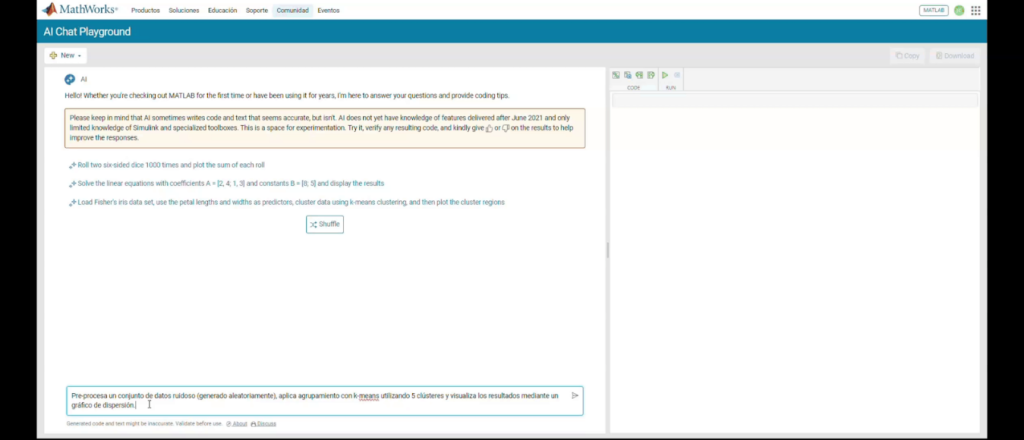
Task: Expand the New chat dropdown
Action: (x=65, y=55)
